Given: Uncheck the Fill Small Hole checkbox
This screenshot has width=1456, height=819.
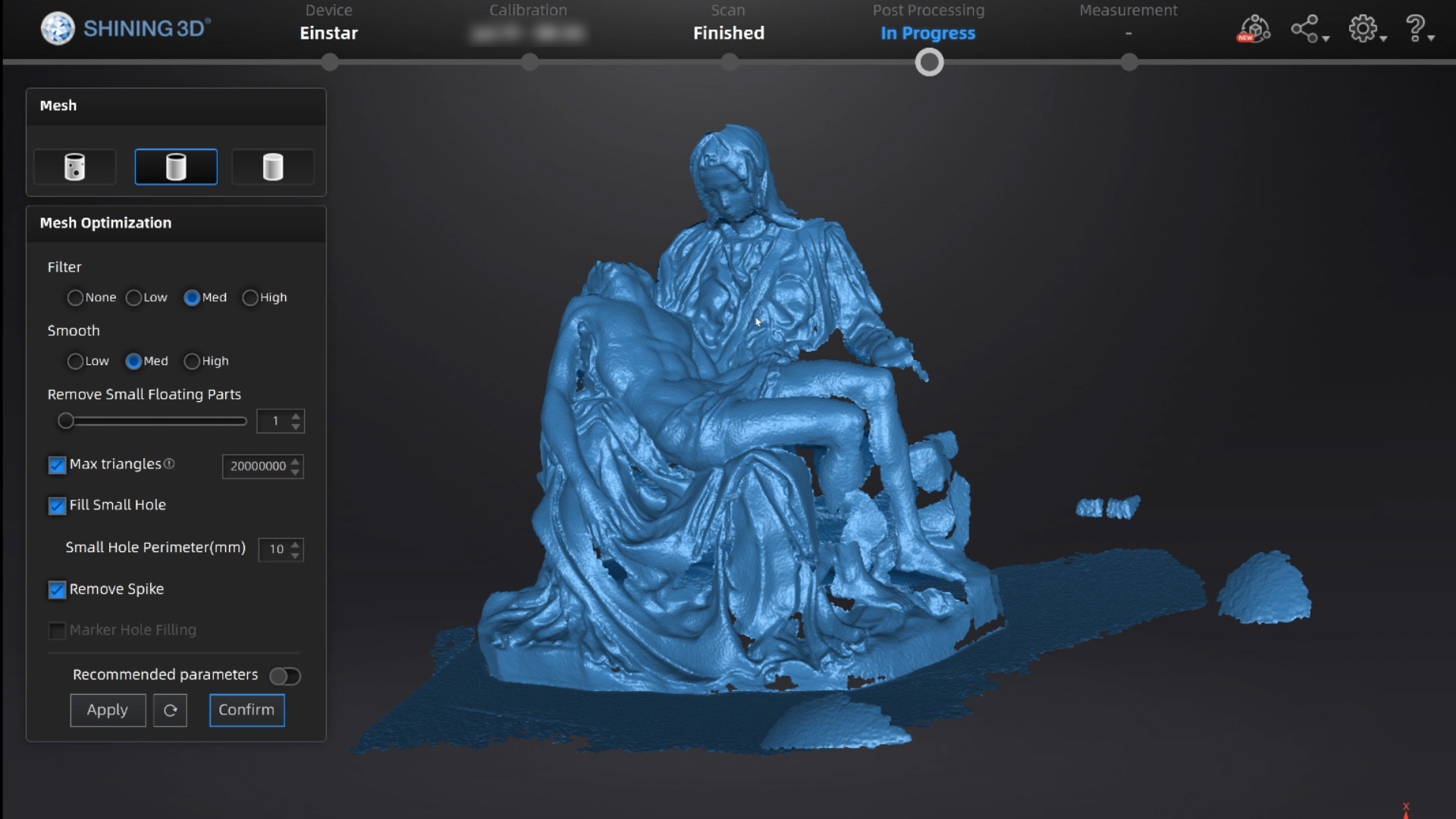Looking at the screenshot, I should pyautogui.click(x=57, y=506).
